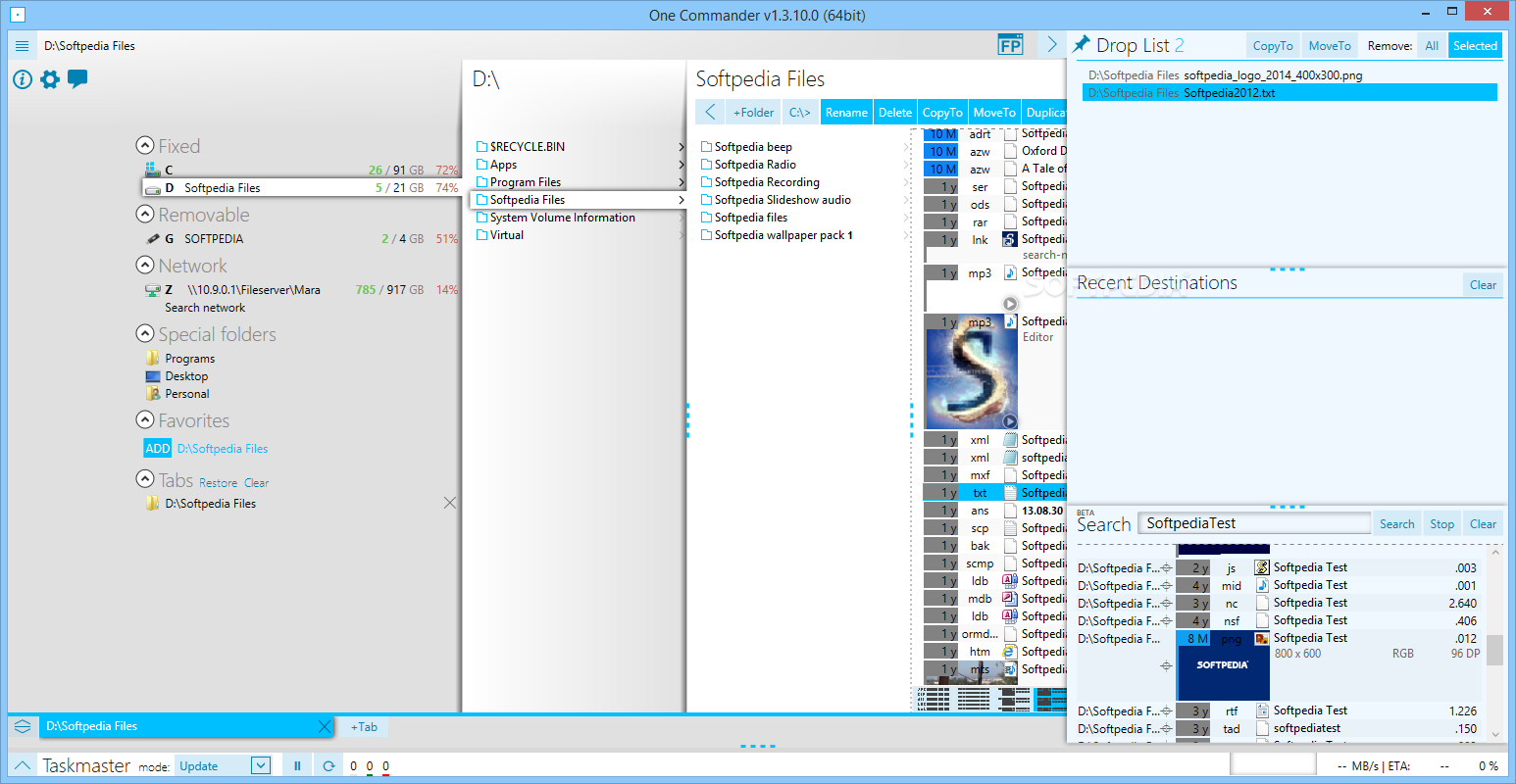
Task: Clear the saved Tabs list
Action: 256,483
